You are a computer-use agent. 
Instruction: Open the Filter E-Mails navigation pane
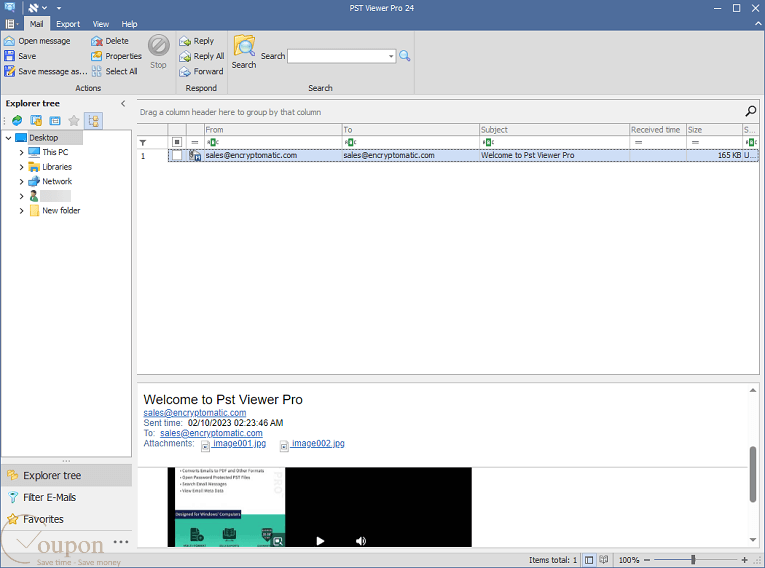tap(66, 497)
